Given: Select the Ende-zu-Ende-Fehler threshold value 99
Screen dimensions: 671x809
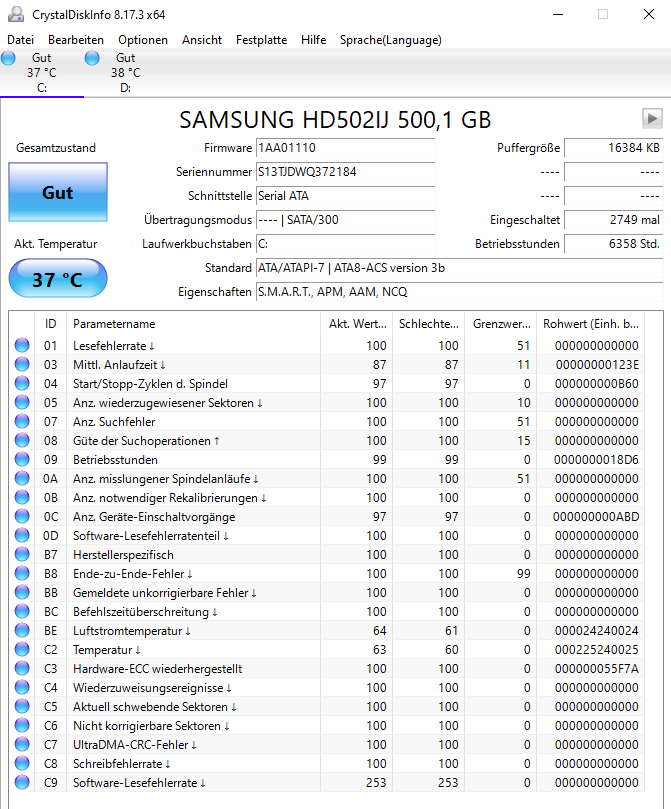Looking at the screenshot, I should (523, 574).
